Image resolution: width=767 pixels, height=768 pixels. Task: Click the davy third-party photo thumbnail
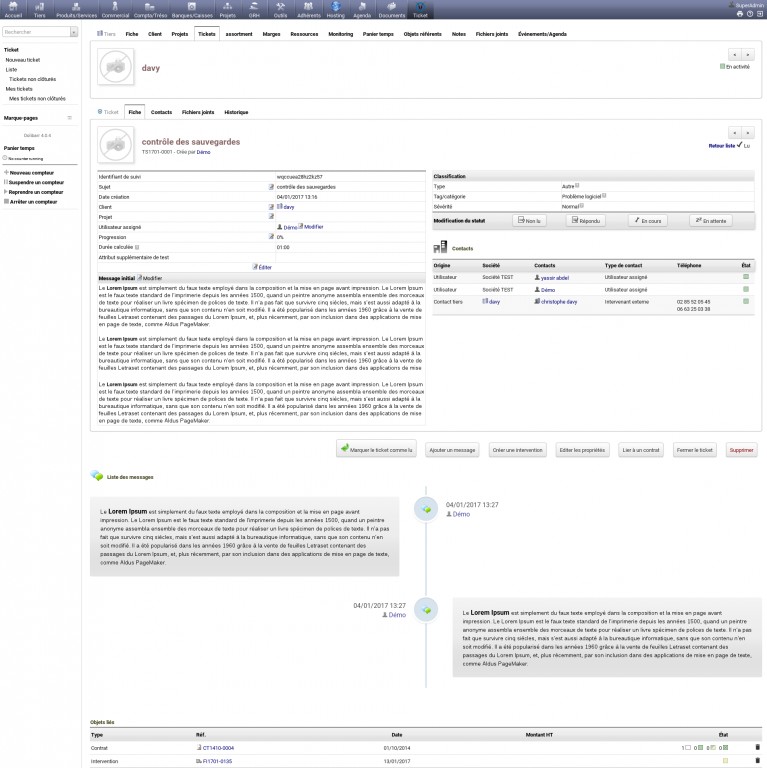coord(116,67)
